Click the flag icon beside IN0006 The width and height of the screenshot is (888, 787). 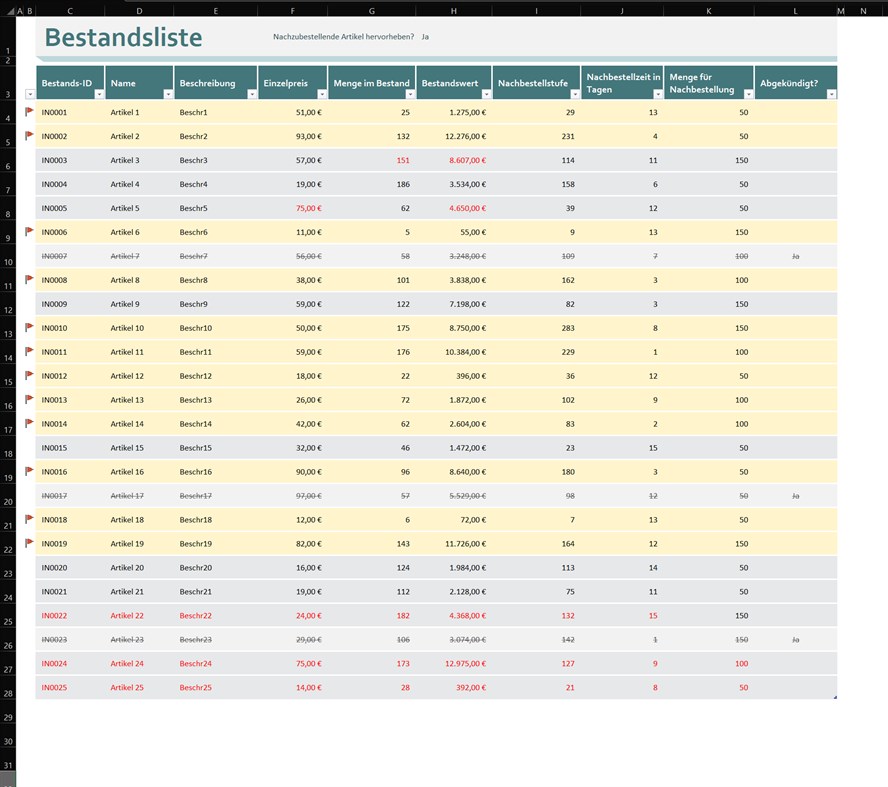(x=29, y=231)
